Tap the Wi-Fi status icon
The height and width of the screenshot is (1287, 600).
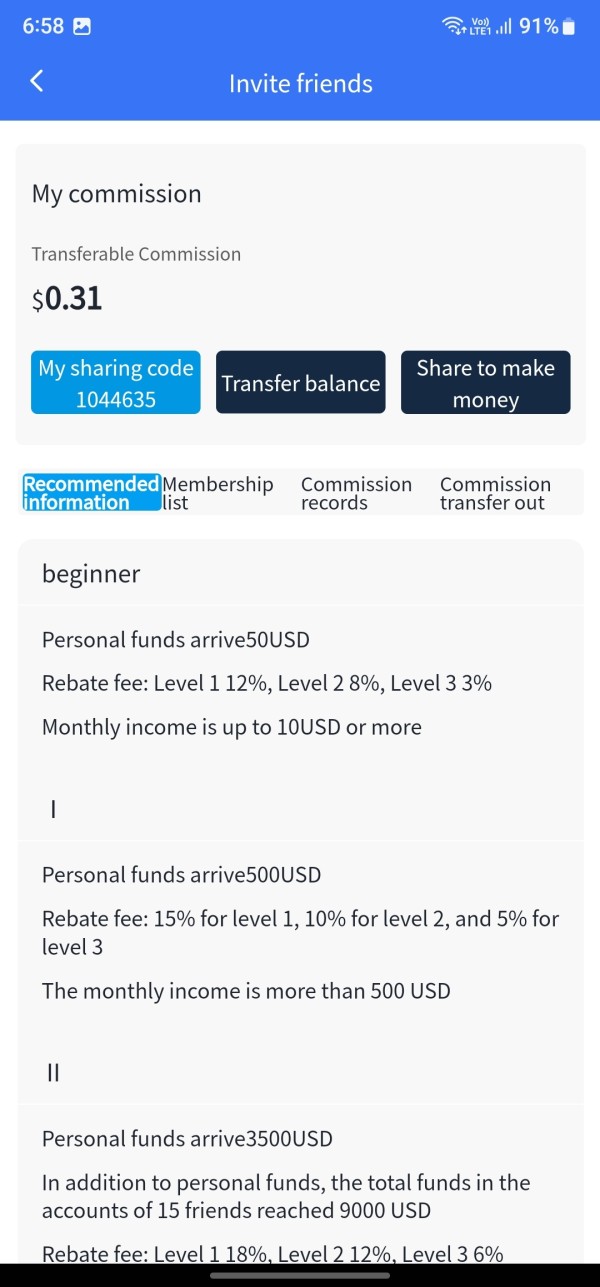click(x=454, y=27)
